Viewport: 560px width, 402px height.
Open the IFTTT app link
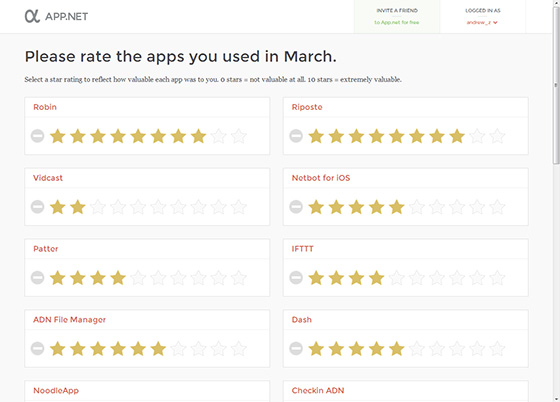pos(302,249)
